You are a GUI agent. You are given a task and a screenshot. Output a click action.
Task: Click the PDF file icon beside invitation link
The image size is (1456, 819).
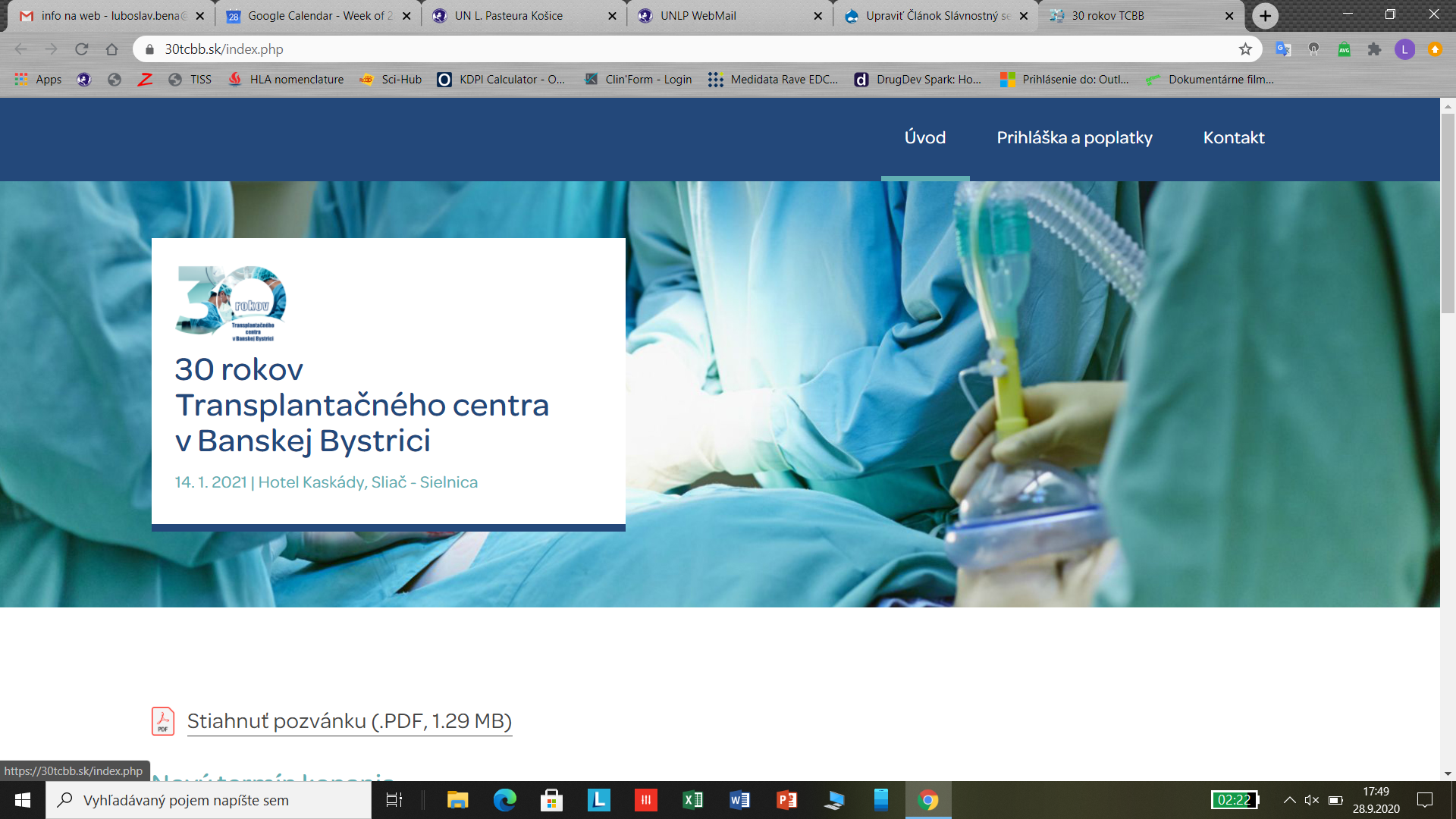[163, 721]
